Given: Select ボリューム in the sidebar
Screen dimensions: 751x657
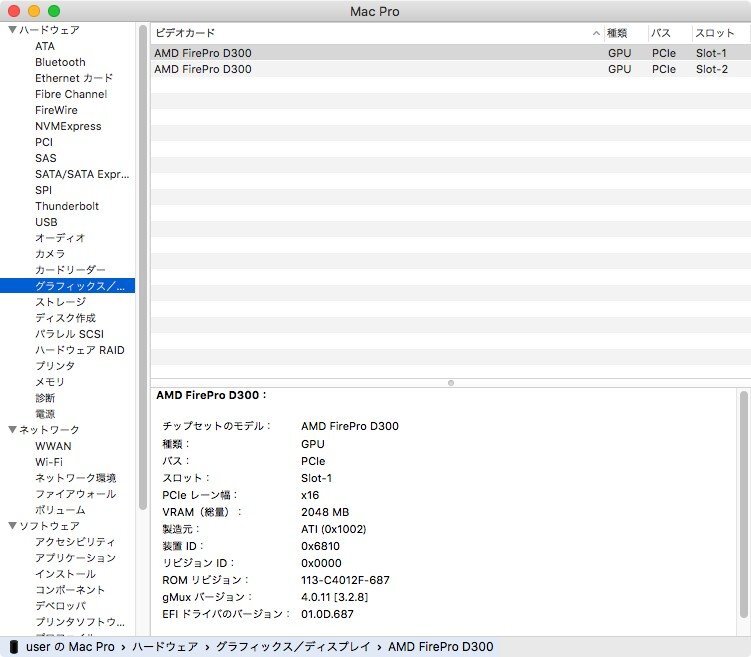Looking at the screenshot, I should pos(60,510).
